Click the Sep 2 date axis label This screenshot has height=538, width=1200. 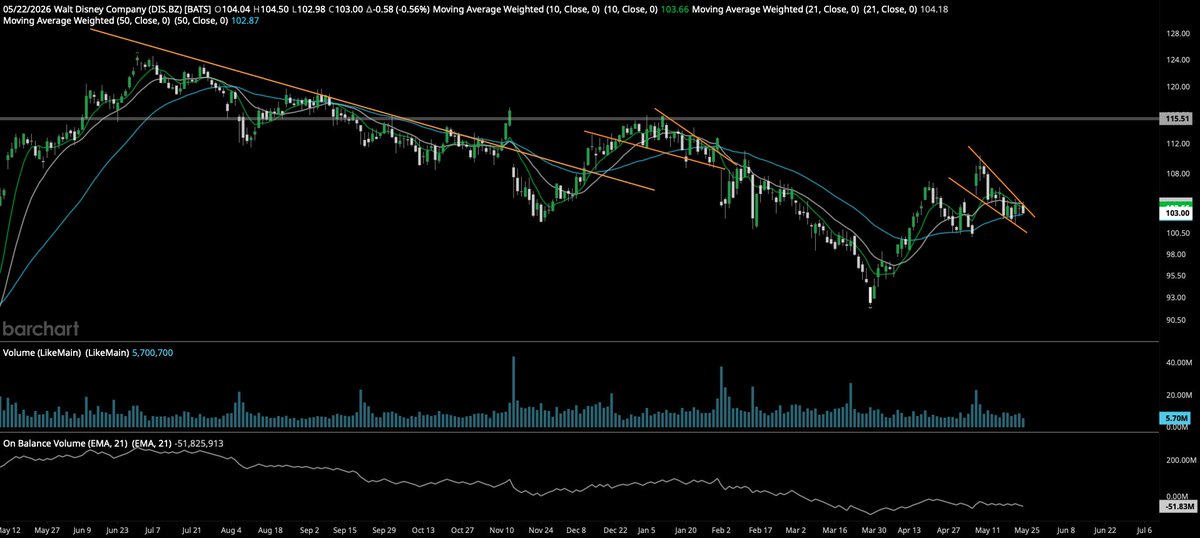point(308,529)
